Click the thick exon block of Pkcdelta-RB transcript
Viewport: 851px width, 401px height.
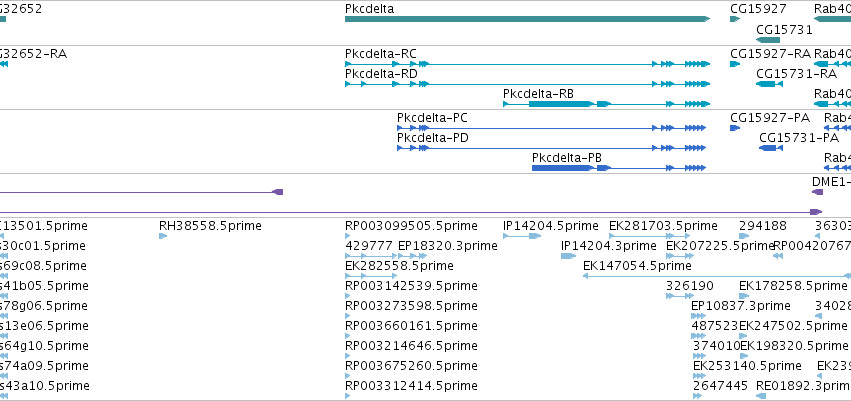click(x=560, y=104)
